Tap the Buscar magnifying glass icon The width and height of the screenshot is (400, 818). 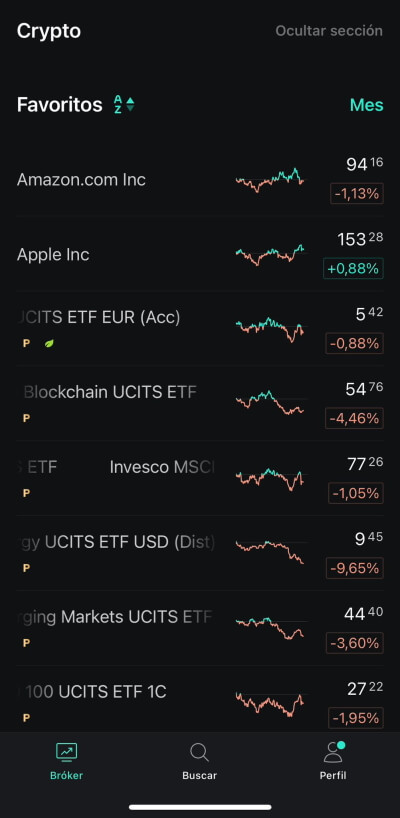(199, 752)
